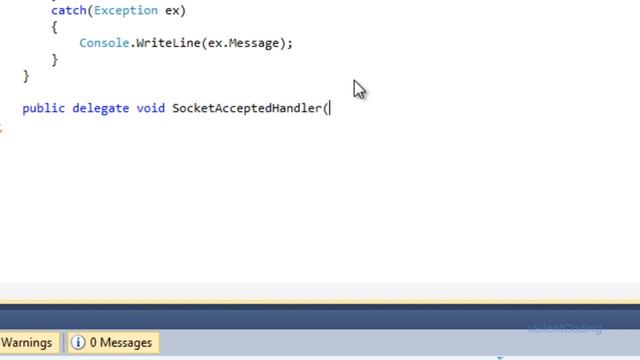This screenshot has width=640, height=360.
Task: Click 'SocketAcceptedHandler(' in the delegate line
Action: click(x=250, y=108)
